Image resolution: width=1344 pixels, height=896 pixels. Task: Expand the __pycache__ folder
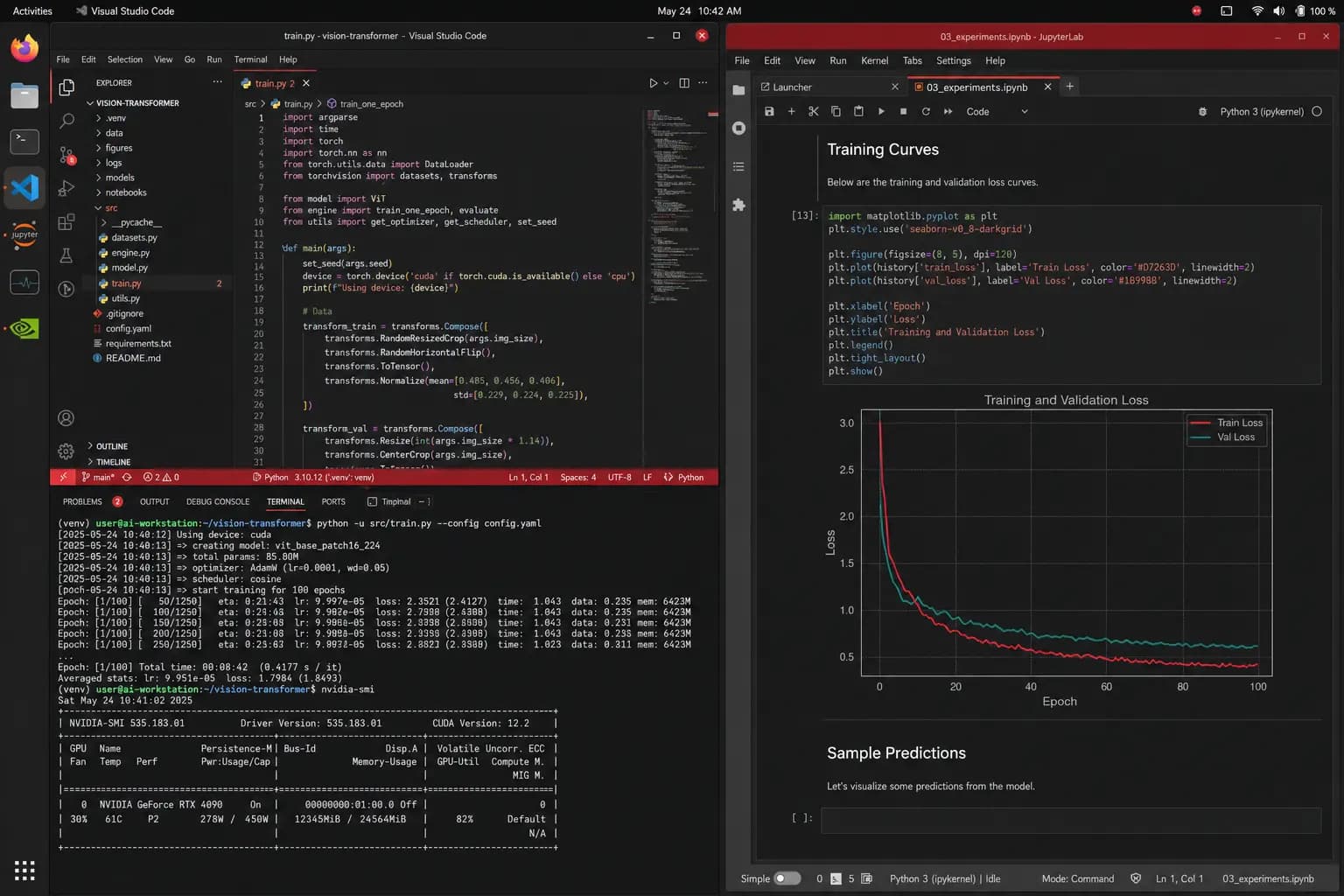point(136,222)
